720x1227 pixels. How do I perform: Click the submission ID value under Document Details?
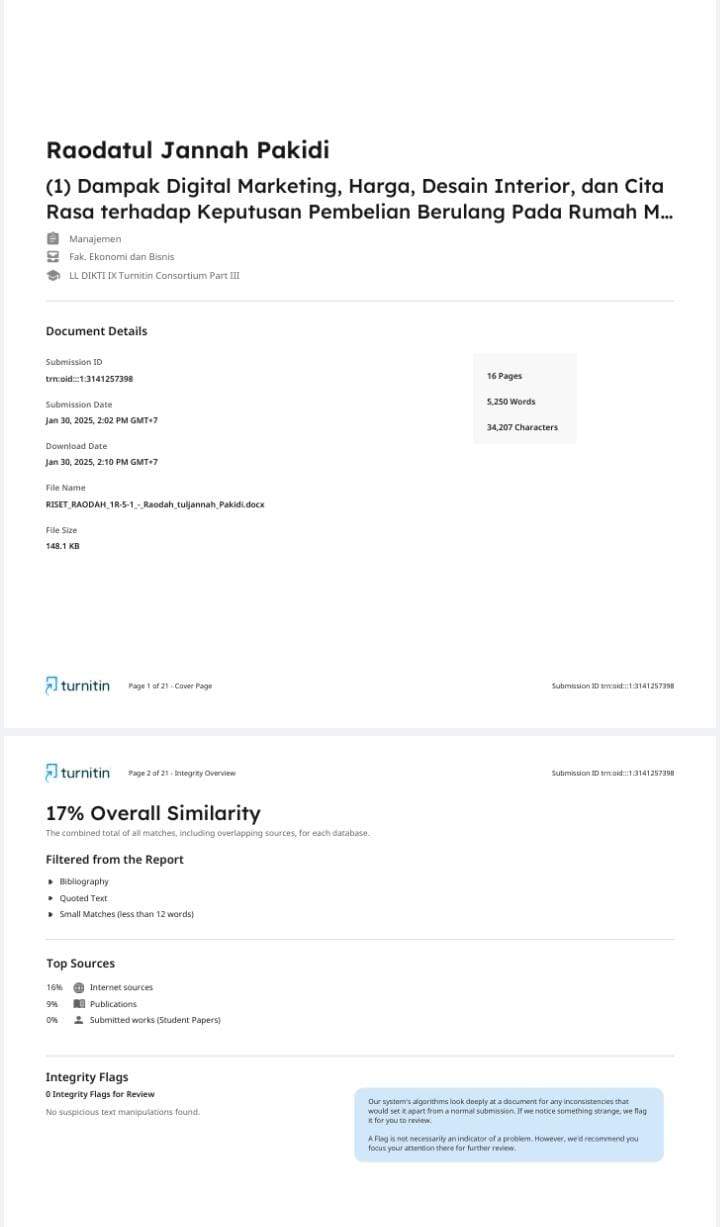coord(89,379)
